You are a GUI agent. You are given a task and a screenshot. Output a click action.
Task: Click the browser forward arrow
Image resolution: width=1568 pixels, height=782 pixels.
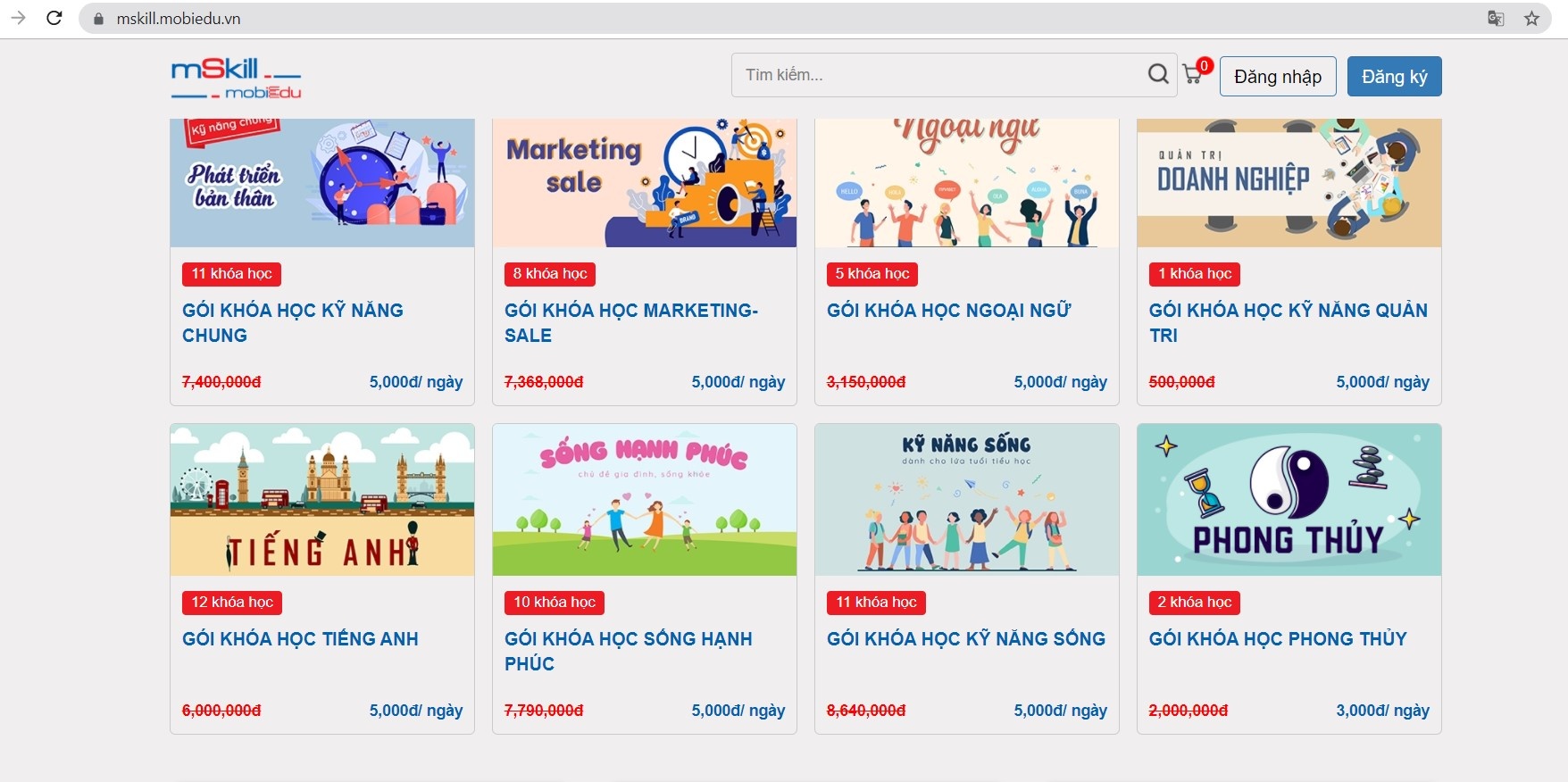click(x=18, y=18)
